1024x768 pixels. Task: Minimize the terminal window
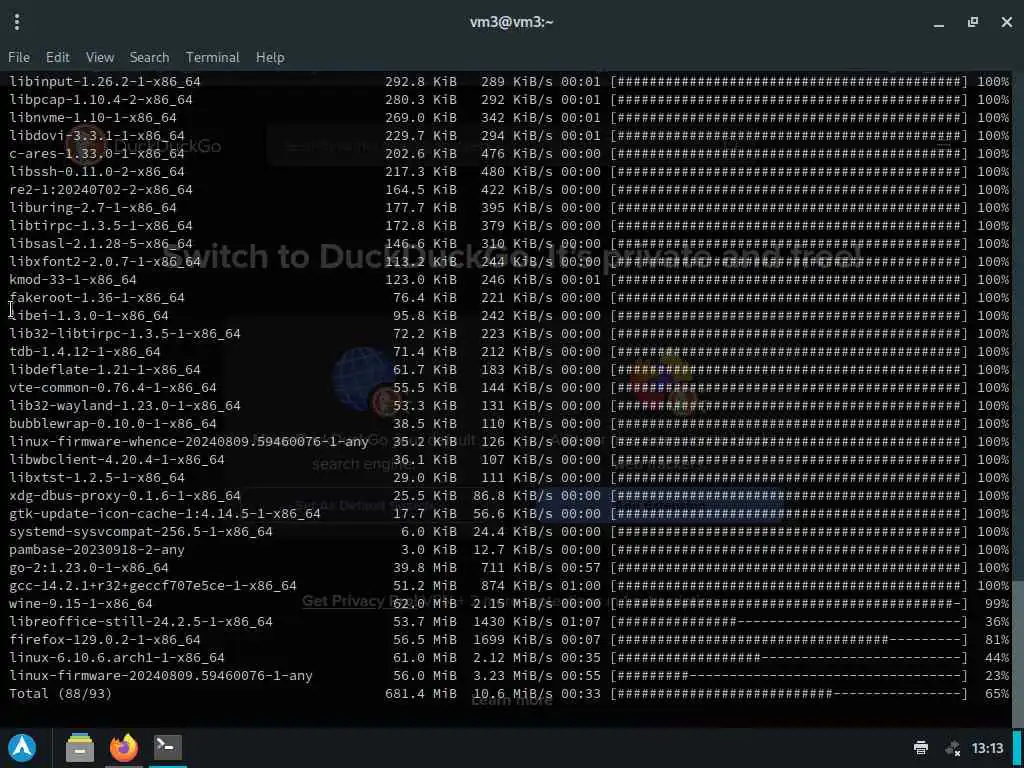(939, 23)
